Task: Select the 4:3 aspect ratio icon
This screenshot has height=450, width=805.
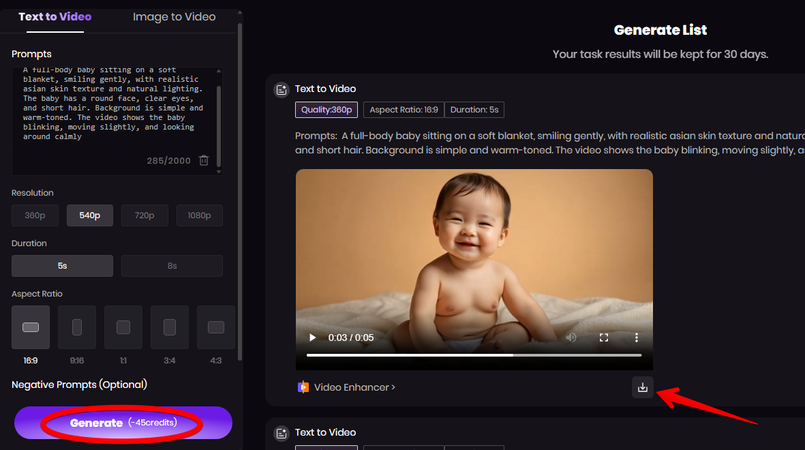Action: 216,327
